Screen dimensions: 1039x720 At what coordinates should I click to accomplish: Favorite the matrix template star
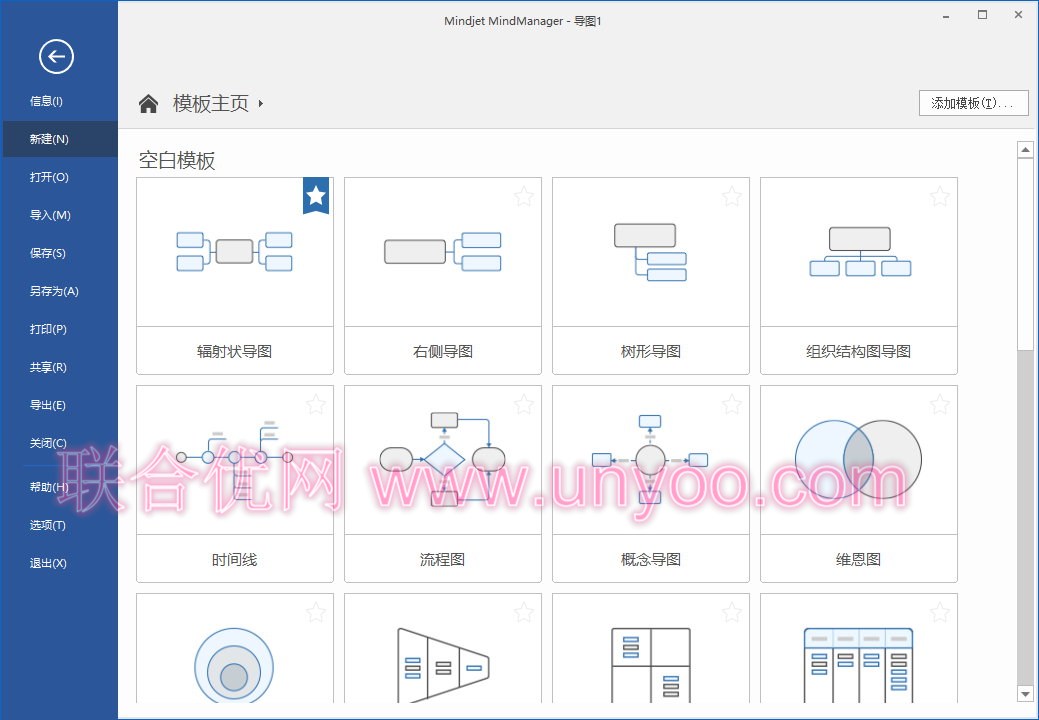(732, 612)
